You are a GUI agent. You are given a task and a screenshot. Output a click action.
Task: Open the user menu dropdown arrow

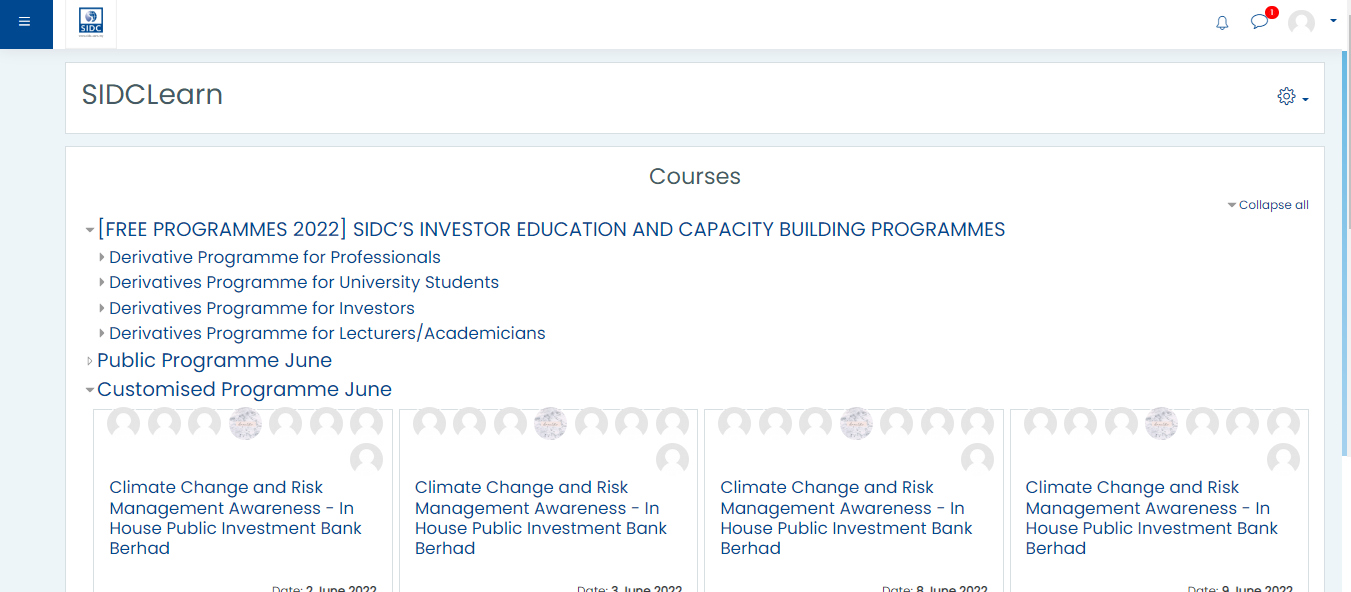[1333, 21]
